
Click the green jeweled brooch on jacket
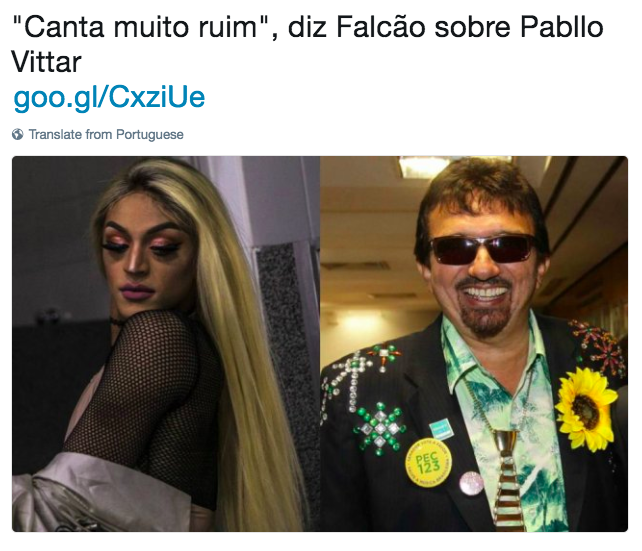coord(380,428)
